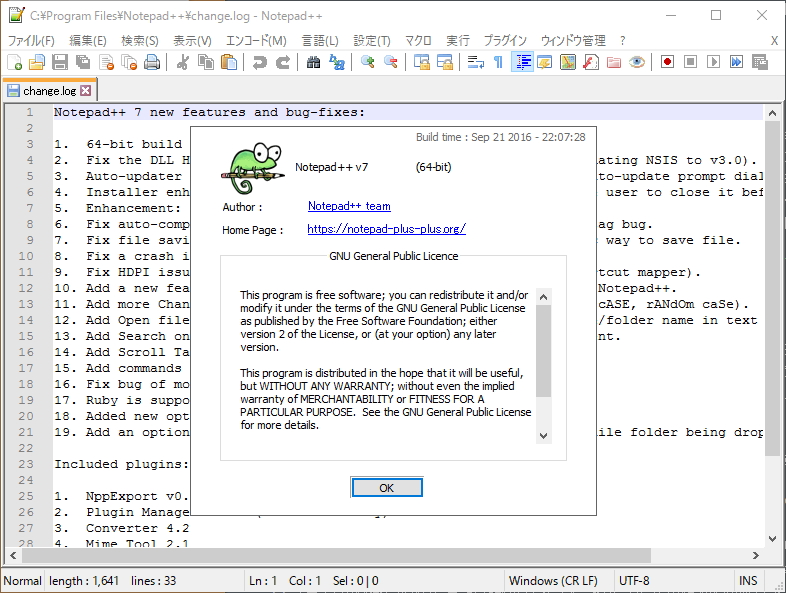
Task: Create a new file from the toolbar
Action: (15, 62)
